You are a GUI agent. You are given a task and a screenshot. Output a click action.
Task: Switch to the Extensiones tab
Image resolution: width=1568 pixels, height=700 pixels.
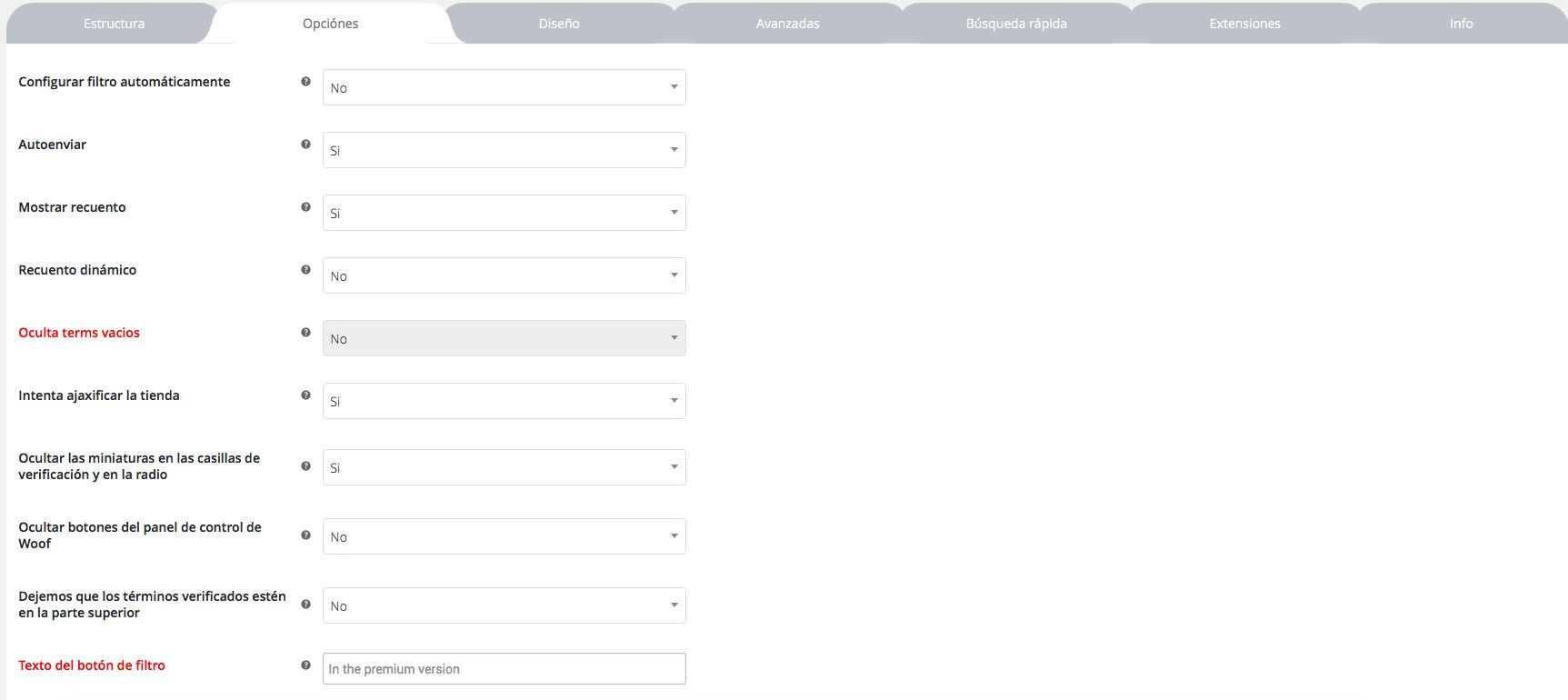1245,24
